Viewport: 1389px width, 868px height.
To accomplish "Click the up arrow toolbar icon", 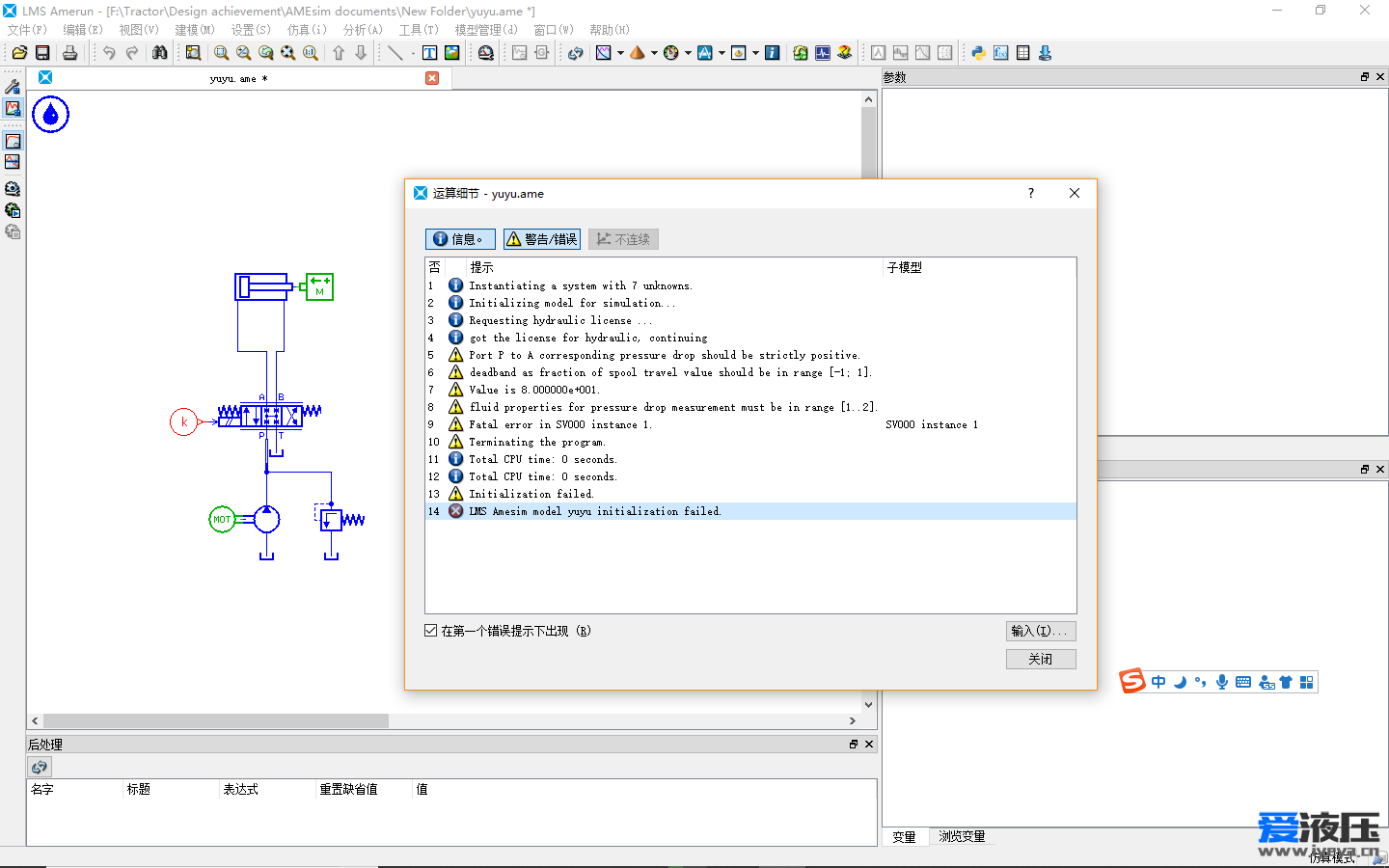I will tap(339, 53).
